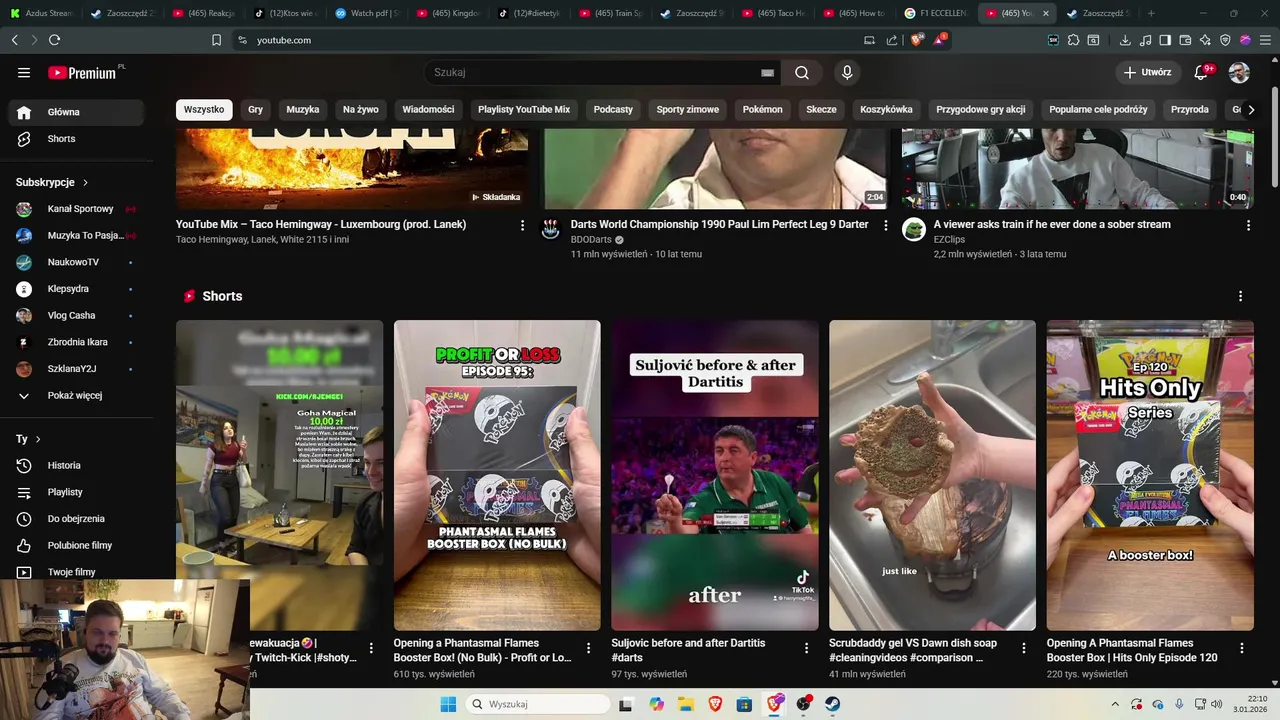1280x720 pixels.
Task: Select Playlisty YouTube Mix chip
Action: [524, 109]
